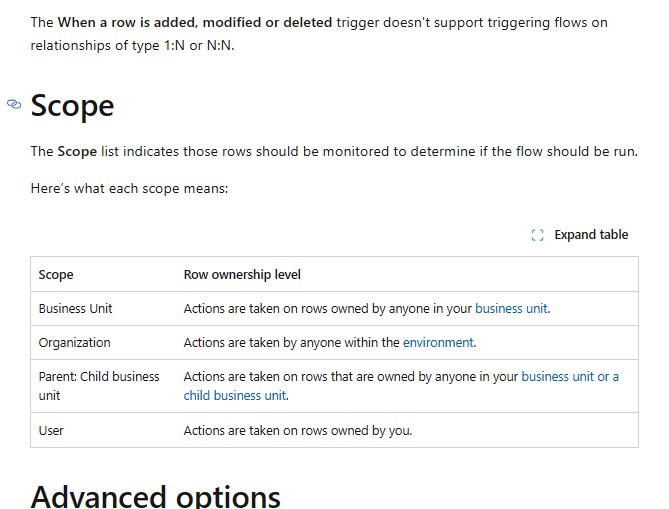The image size is (669, 509).
Task: Click the Scope section heading
Action: coord(73,105)
